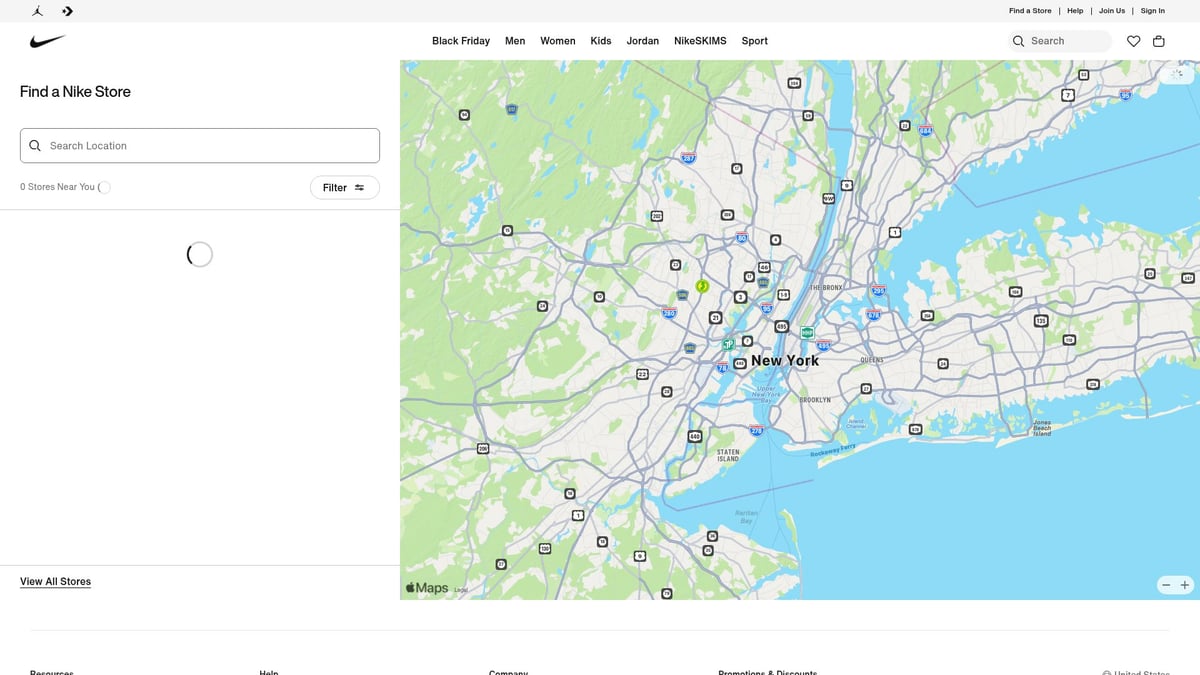The height and width of the screenshot is (675, 1200).
Task: Open the store Filter options
Action: point(344,188)
